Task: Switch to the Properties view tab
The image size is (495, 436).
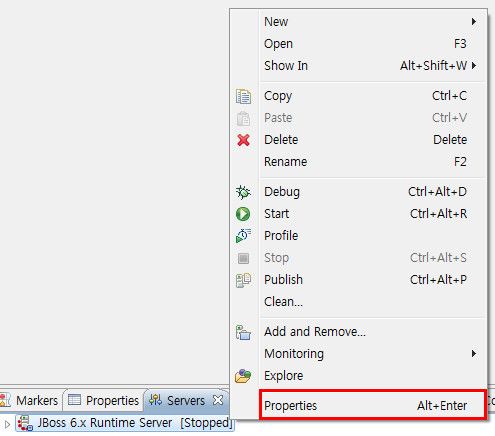Action: [104, 400]
